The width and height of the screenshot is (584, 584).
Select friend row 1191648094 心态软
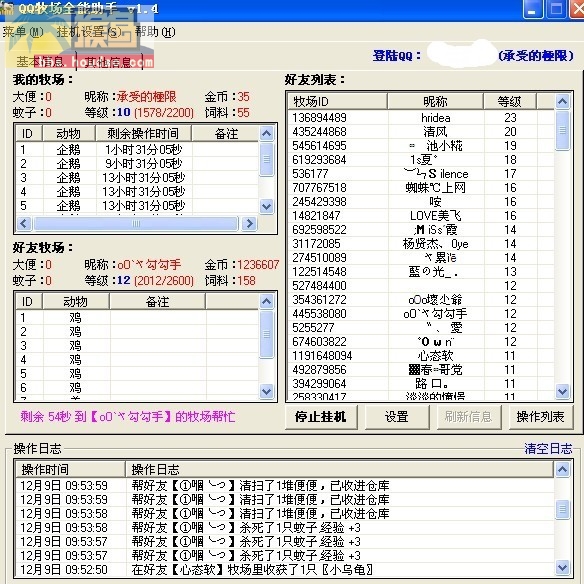coord(421,356)
